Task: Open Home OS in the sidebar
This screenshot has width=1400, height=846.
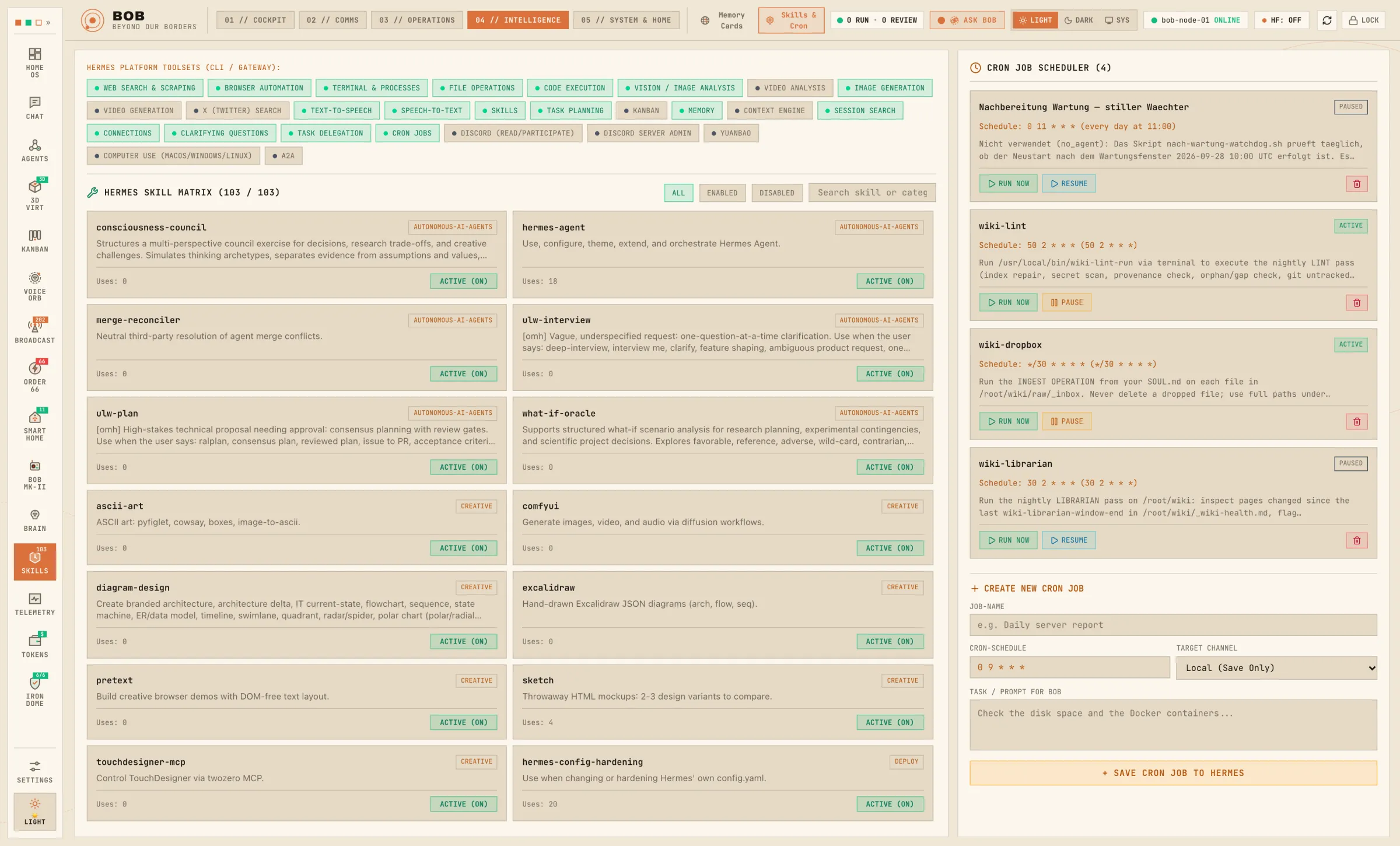Action: 34,62
